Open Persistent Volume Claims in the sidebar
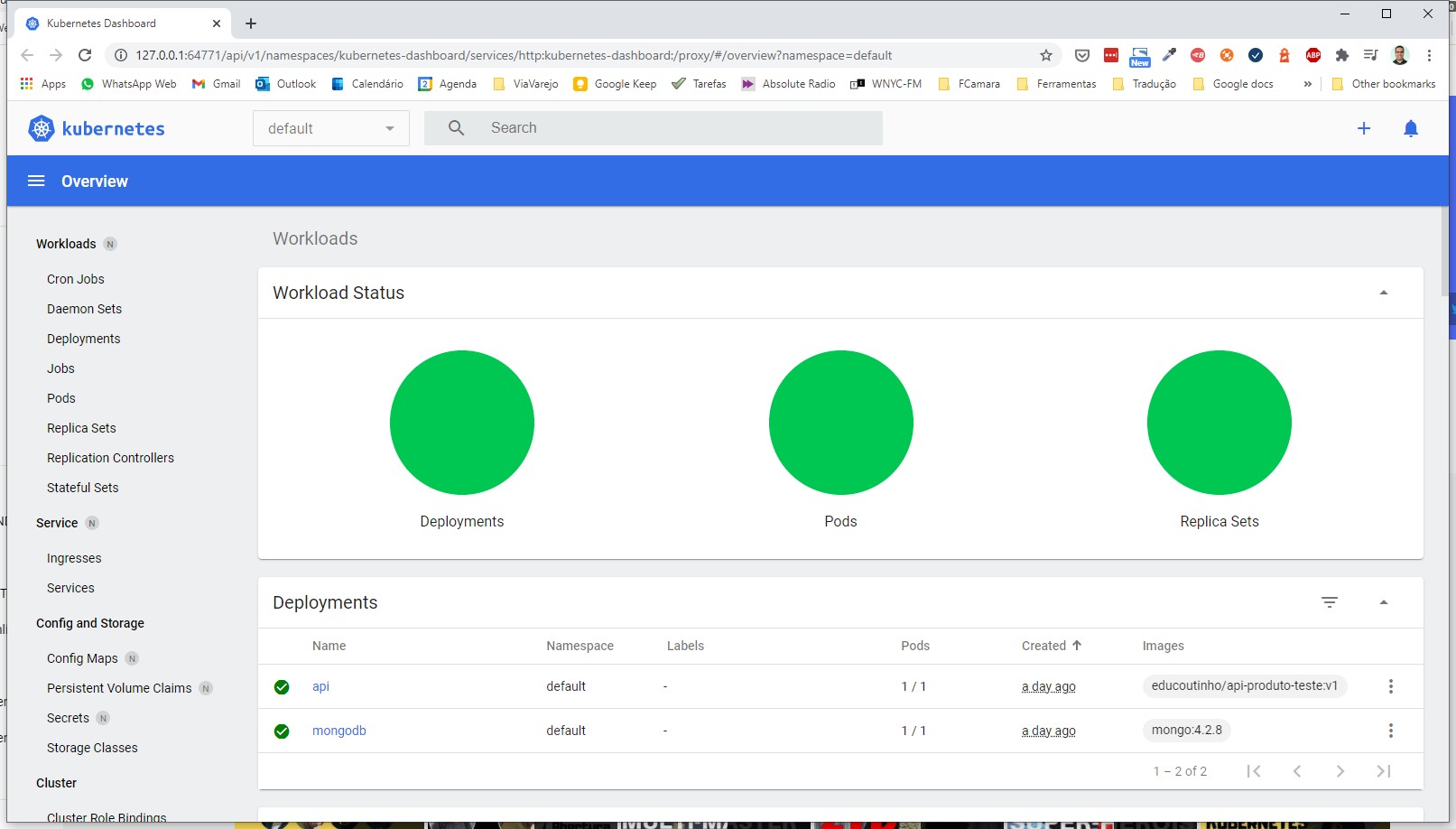This screenshot has height=829, width=1456. click(119, 688)
